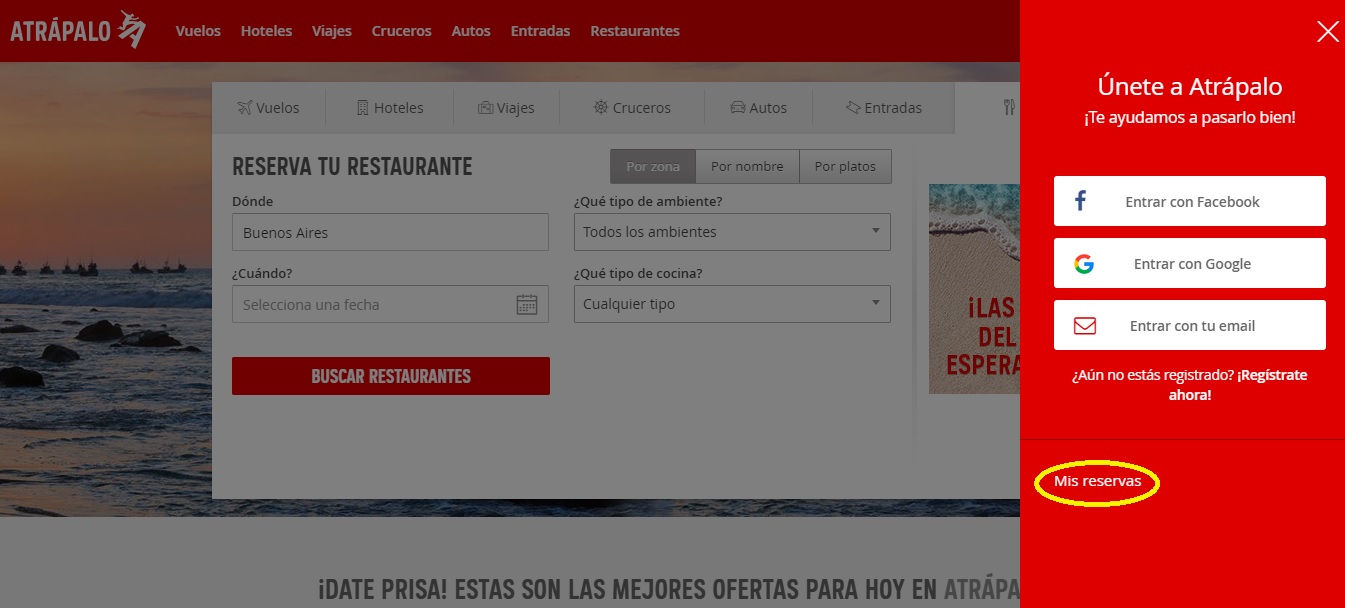
Task: Switch to Cruceros search tab
Action: pyautogui.click(x=632, y=108)
